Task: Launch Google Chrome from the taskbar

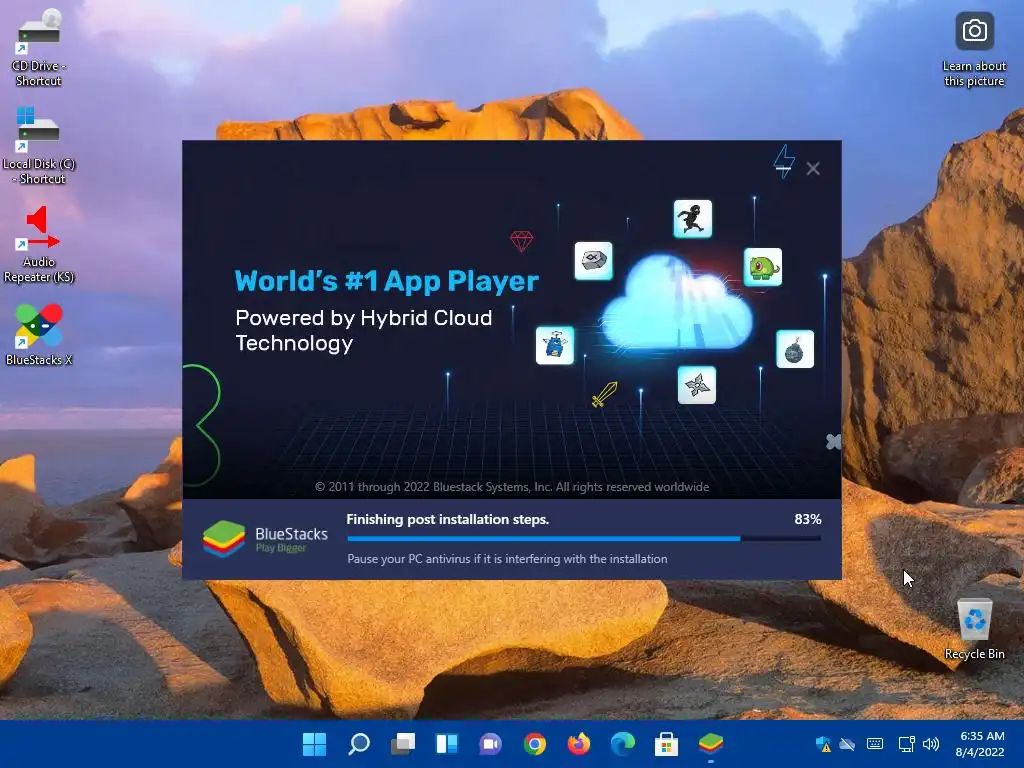Action: (x=535, y=744)
